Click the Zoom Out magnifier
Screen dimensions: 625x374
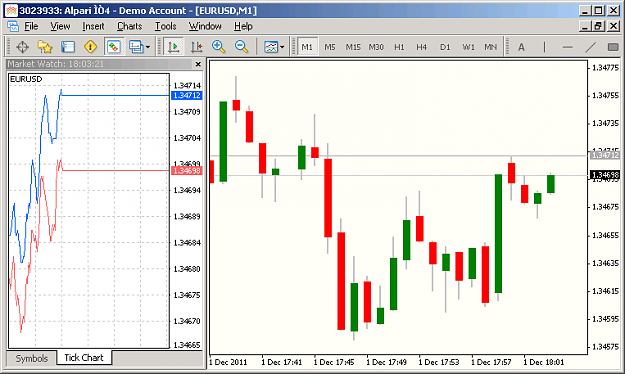point(241,47)
